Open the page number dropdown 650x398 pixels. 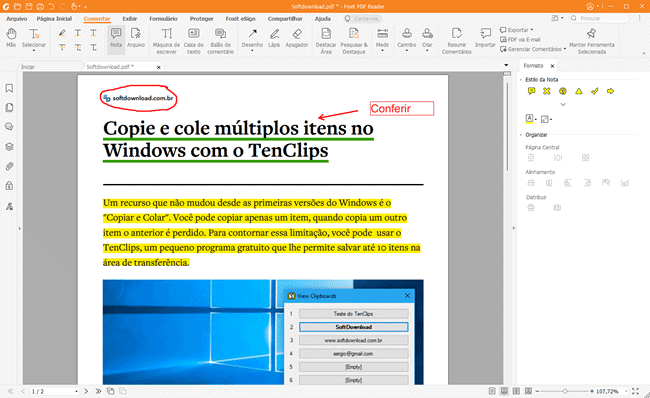click(76, 391)
